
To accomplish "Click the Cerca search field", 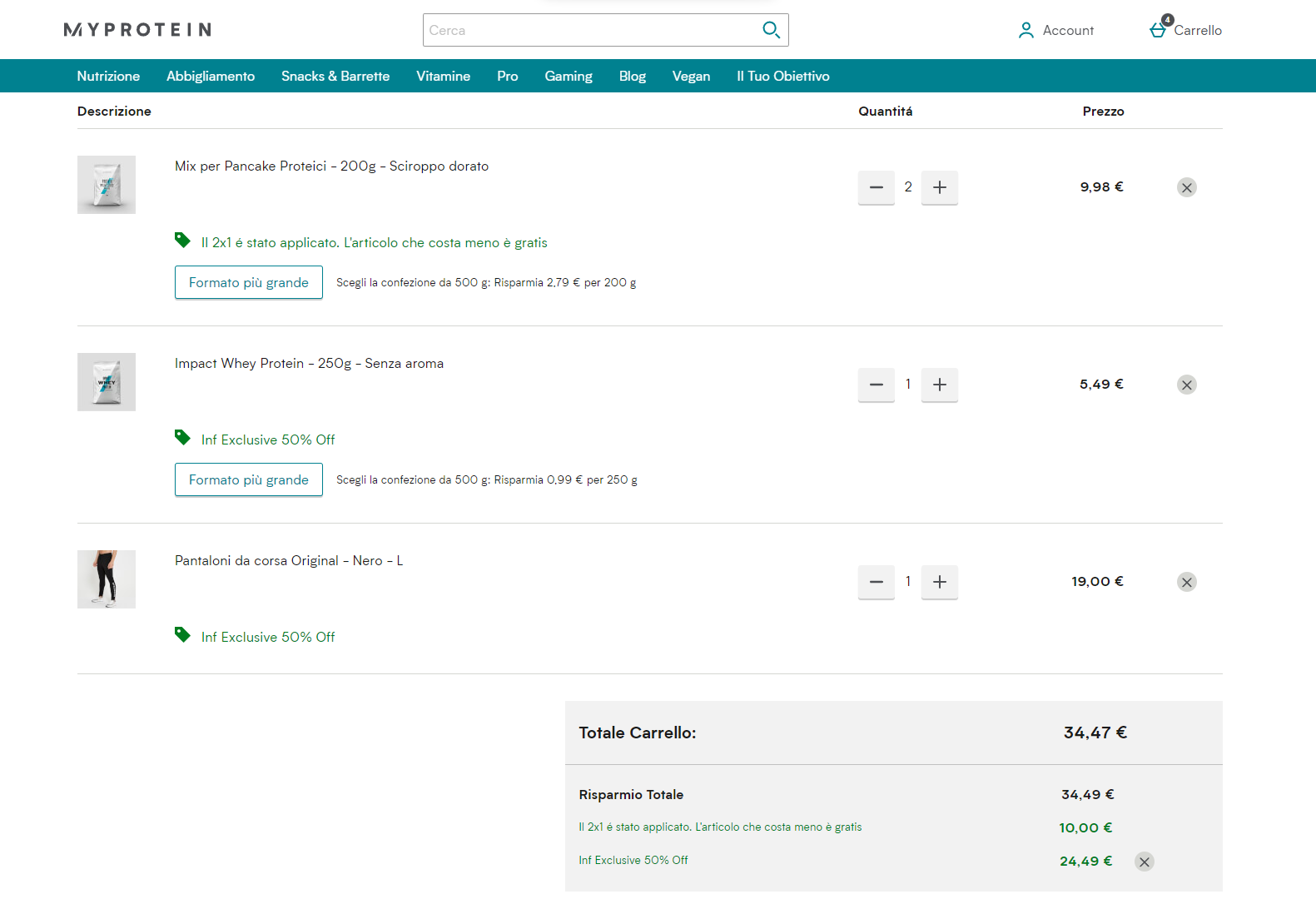I will click(587, 30).
